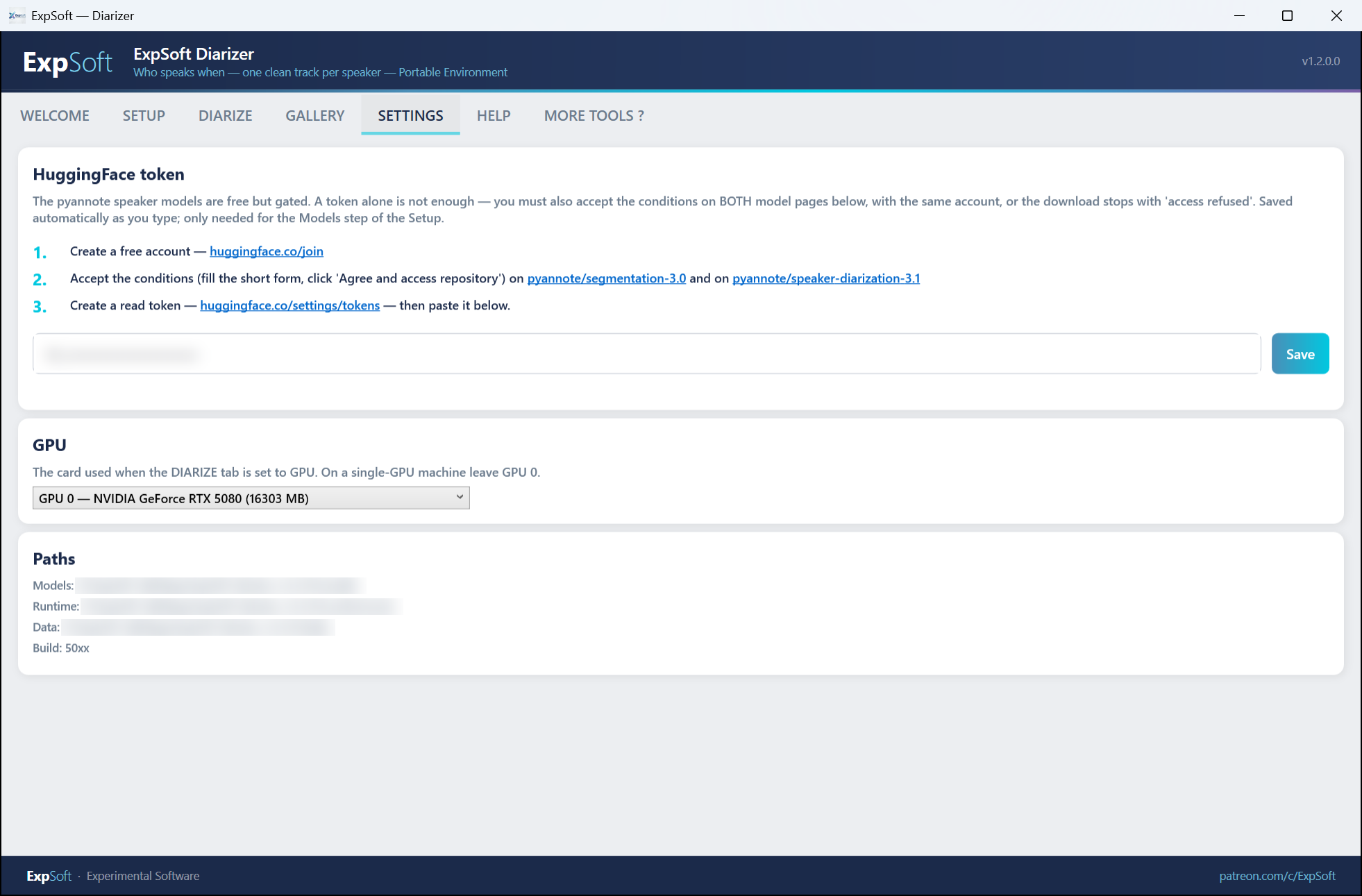Click the ExpSoft logo in the footer

click(49, 876)
